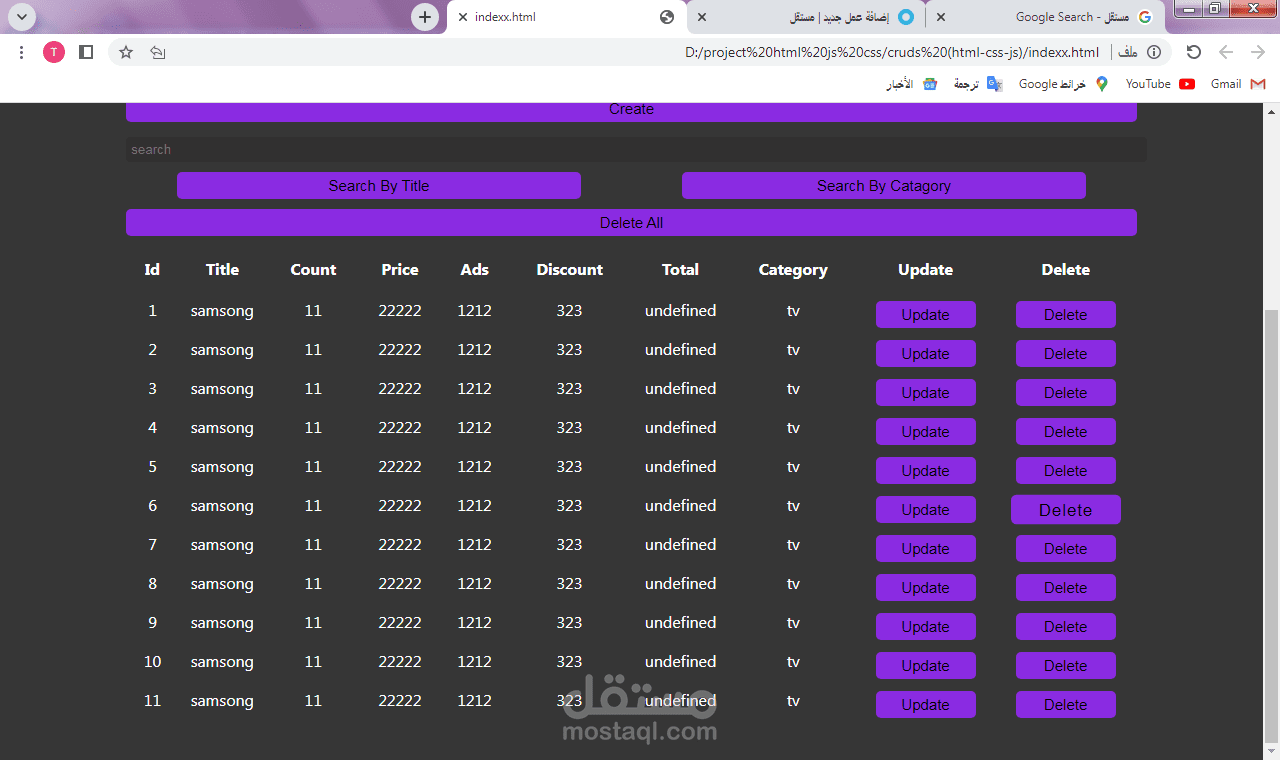Click the file info icon in address bar

[1154, 52]
